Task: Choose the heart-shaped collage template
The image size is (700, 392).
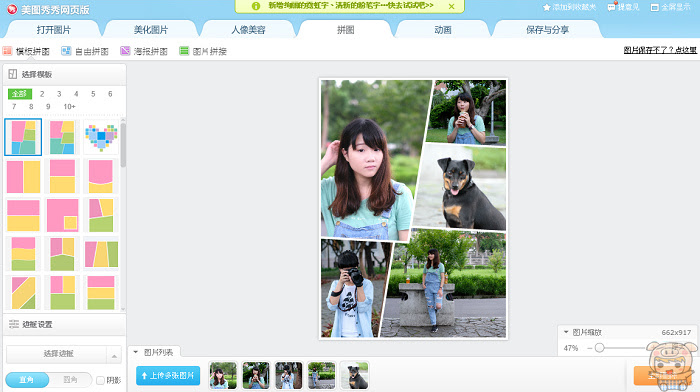Action: pyautogui.click(x=101, y=137)
